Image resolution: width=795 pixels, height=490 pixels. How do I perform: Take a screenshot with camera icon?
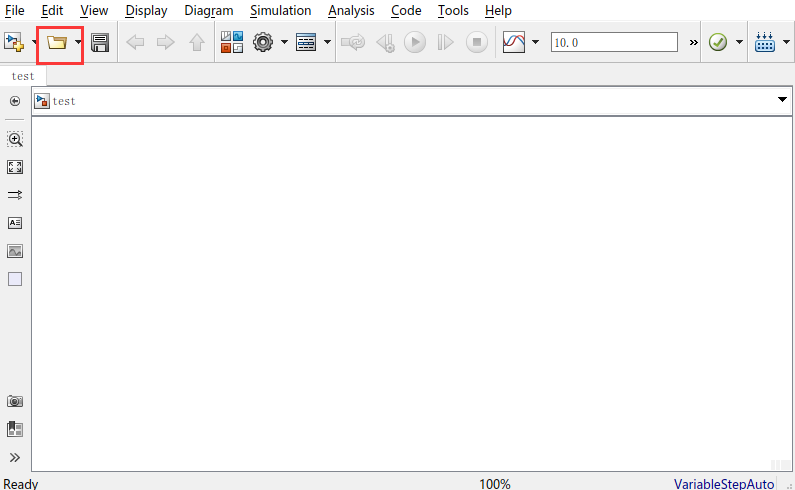[15, 401]
